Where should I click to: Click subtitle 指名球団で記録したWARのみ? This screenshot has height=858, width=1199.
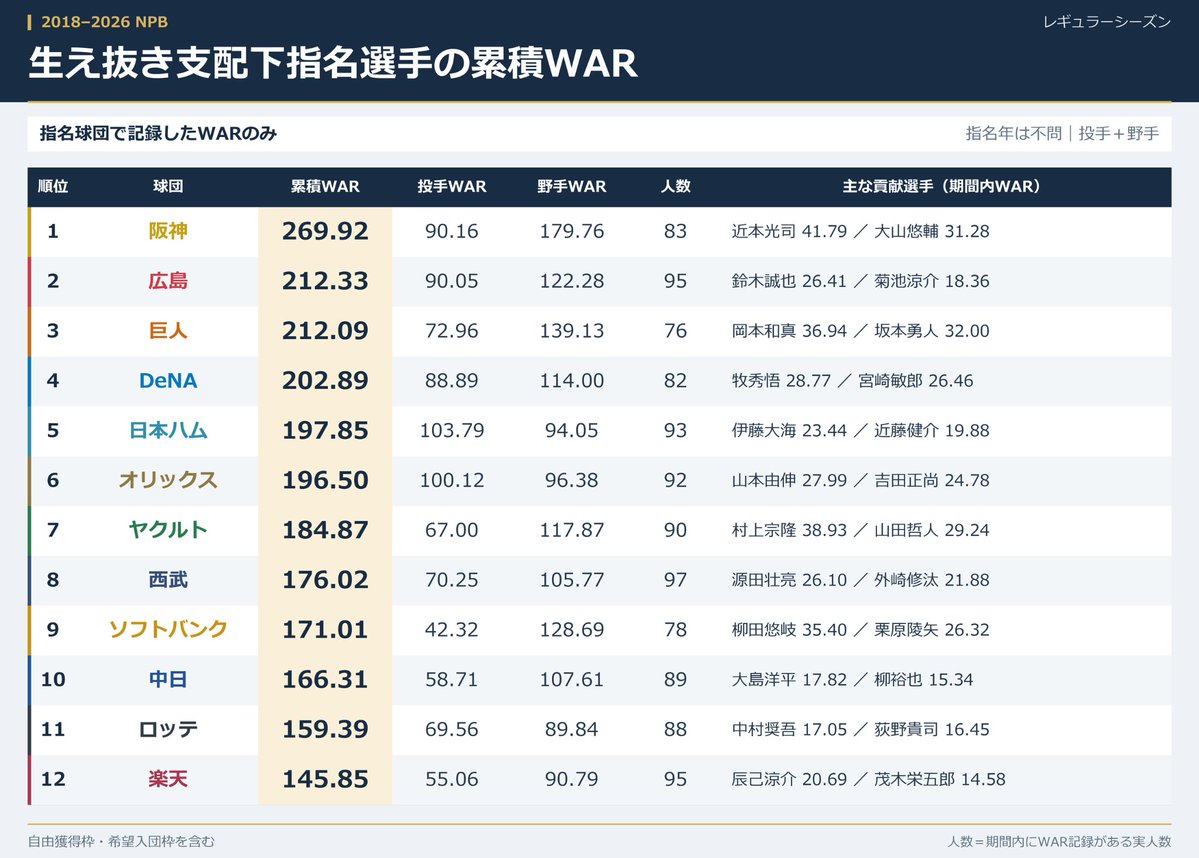158,133
